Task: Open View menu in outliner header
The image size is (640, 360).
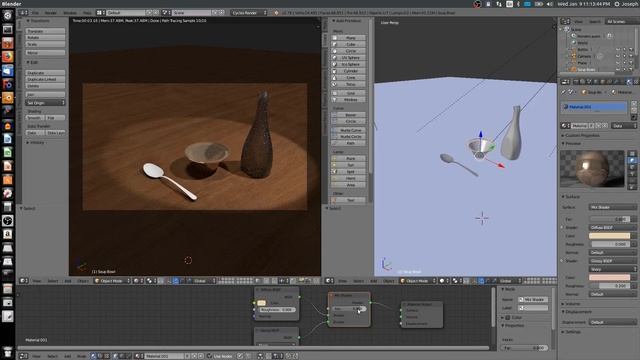Action: coord(578,21)
